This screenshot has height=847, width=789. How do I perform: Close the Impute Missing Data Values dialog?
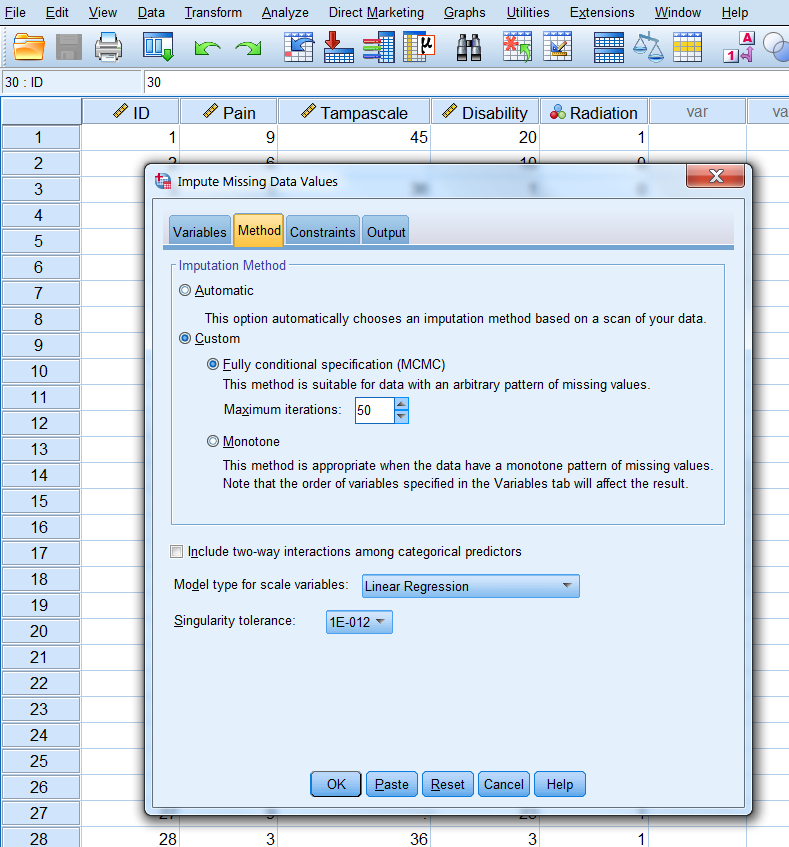click(x=716, y=176)
